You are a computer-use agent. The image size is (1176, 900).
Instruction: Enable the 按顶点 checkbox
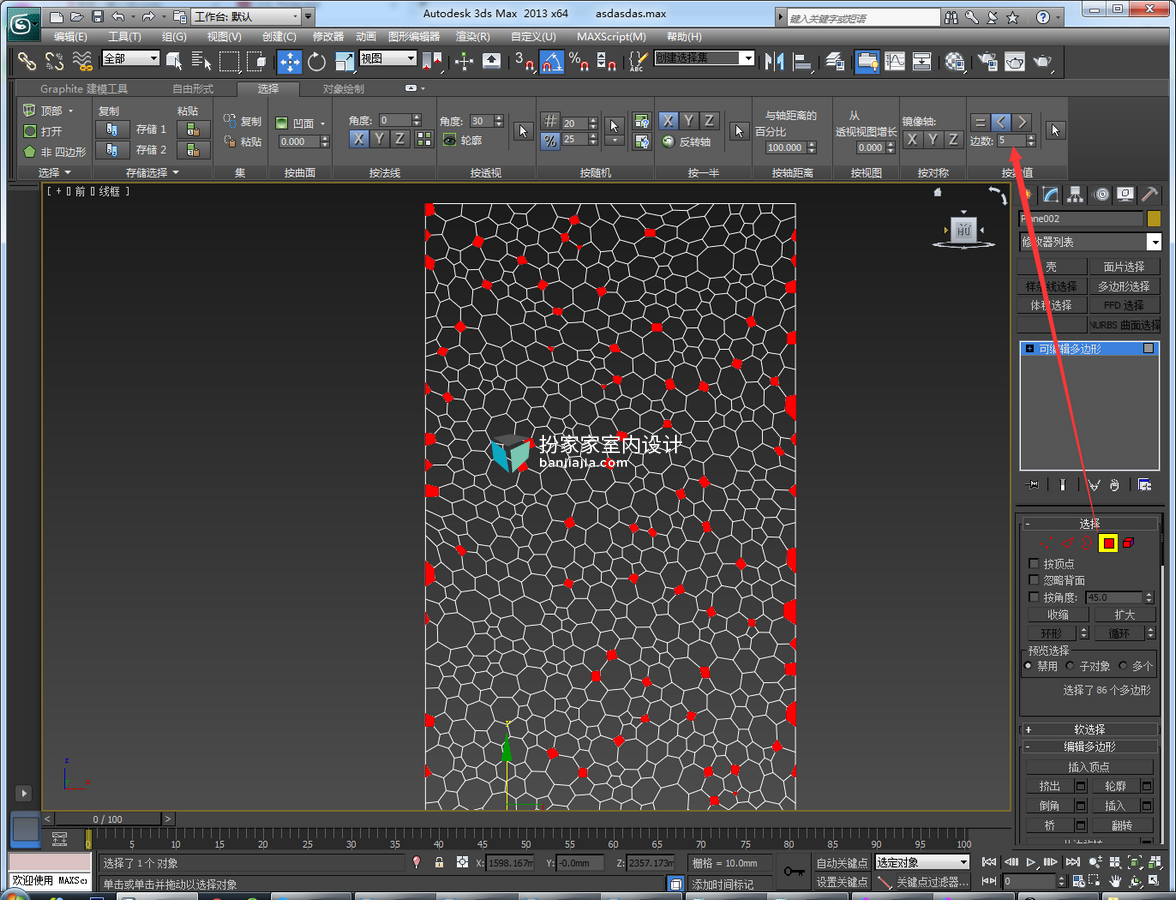pos(1034,563)
